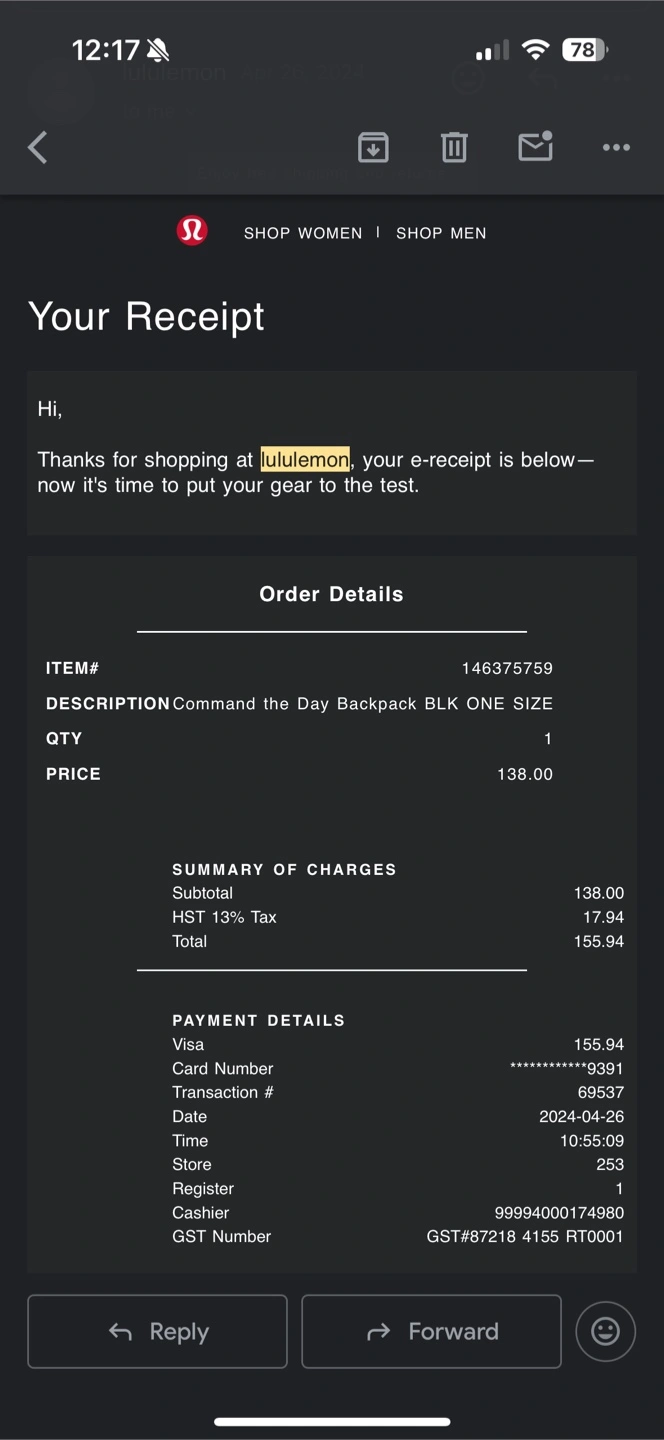Tap the item number 146375759
Screen dimensions: 664x1440
[507, 668]
